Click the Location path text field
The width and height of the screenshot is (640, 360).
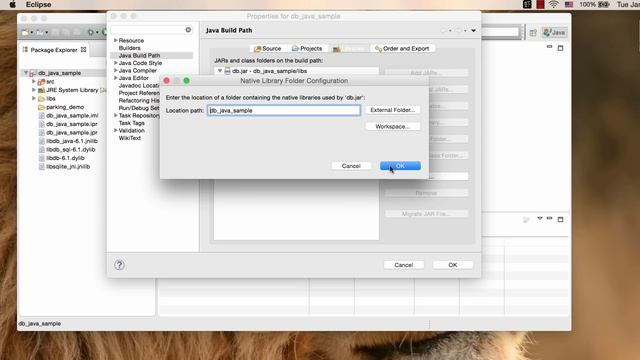(x=284, y=110)
